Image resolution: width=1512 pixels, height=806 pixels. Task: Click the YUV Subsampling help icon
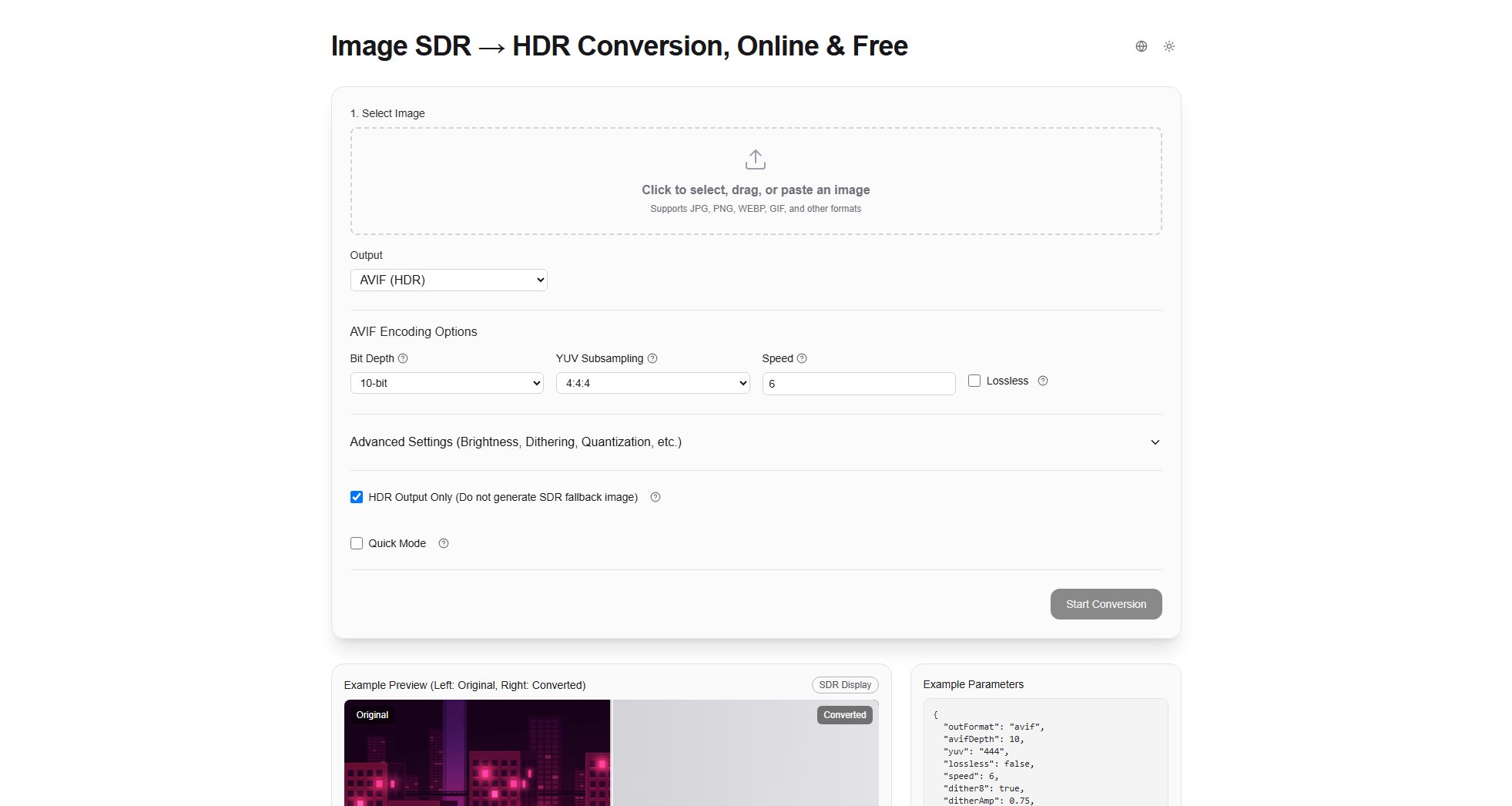pos(652,358)
